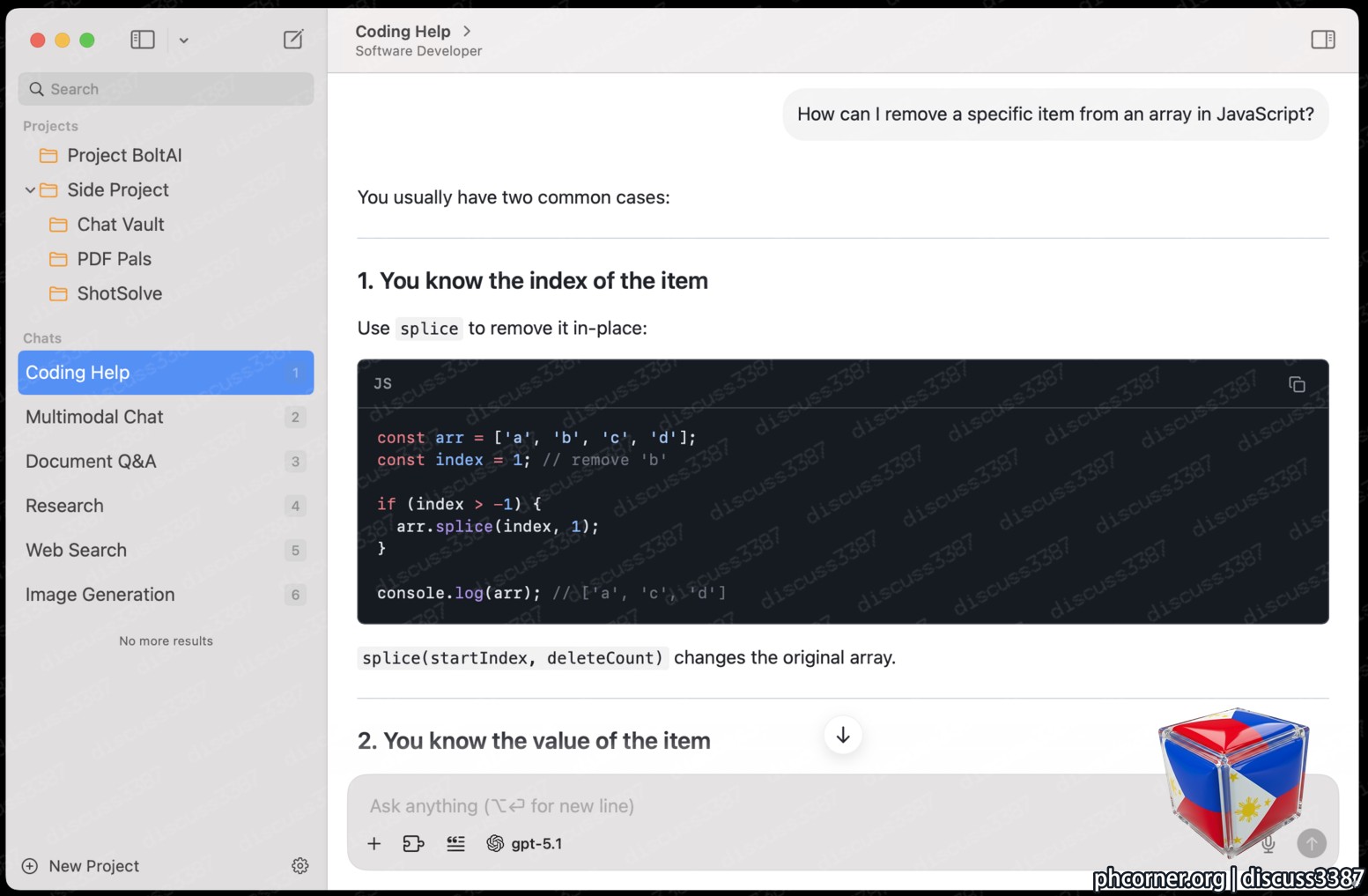Click heading "1. You know the index of the item"
This screenshot has height=896, width=1368.
(532, 281)
